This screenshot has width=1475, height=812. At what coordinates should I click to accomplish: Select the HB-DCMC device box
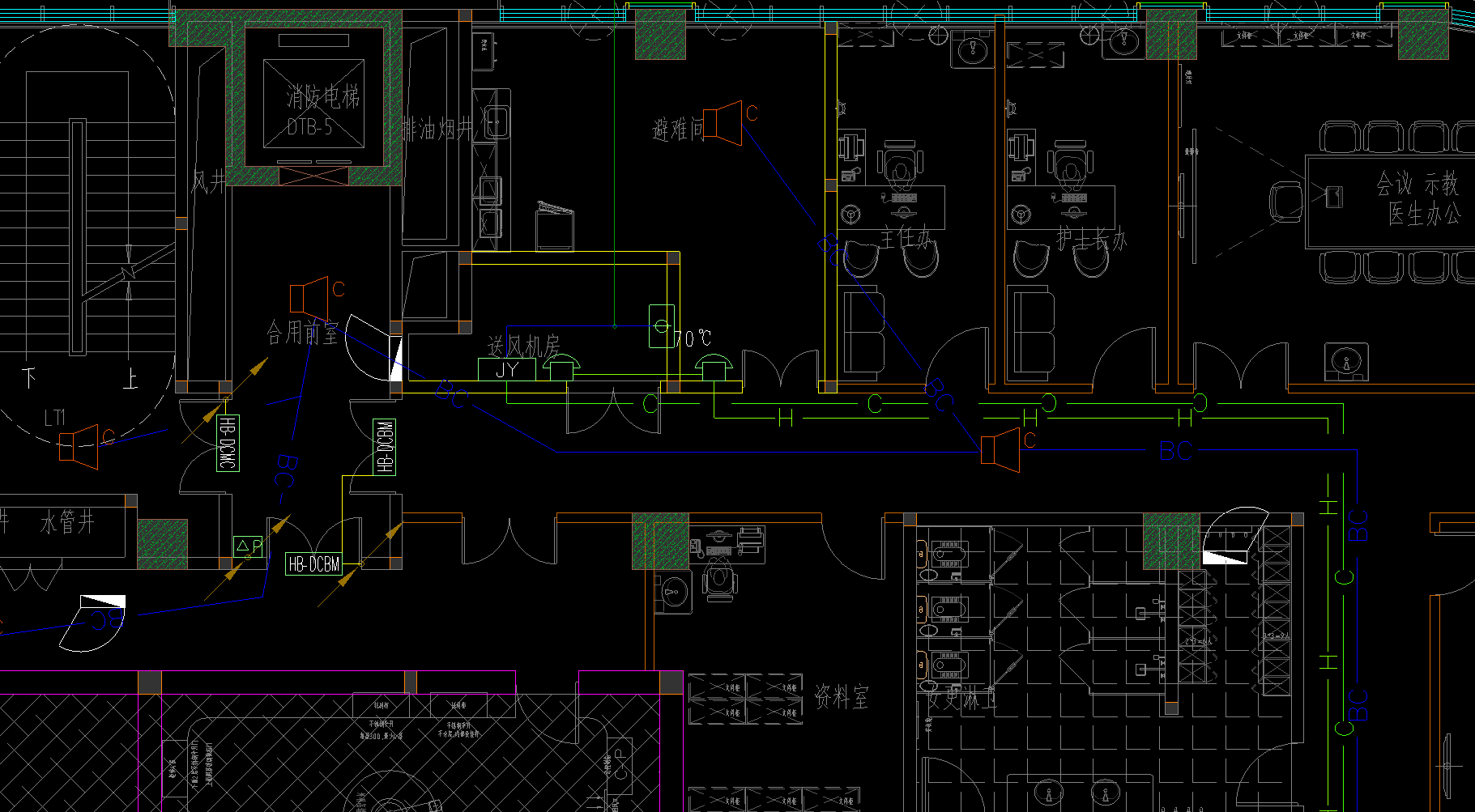pos(228,444)
